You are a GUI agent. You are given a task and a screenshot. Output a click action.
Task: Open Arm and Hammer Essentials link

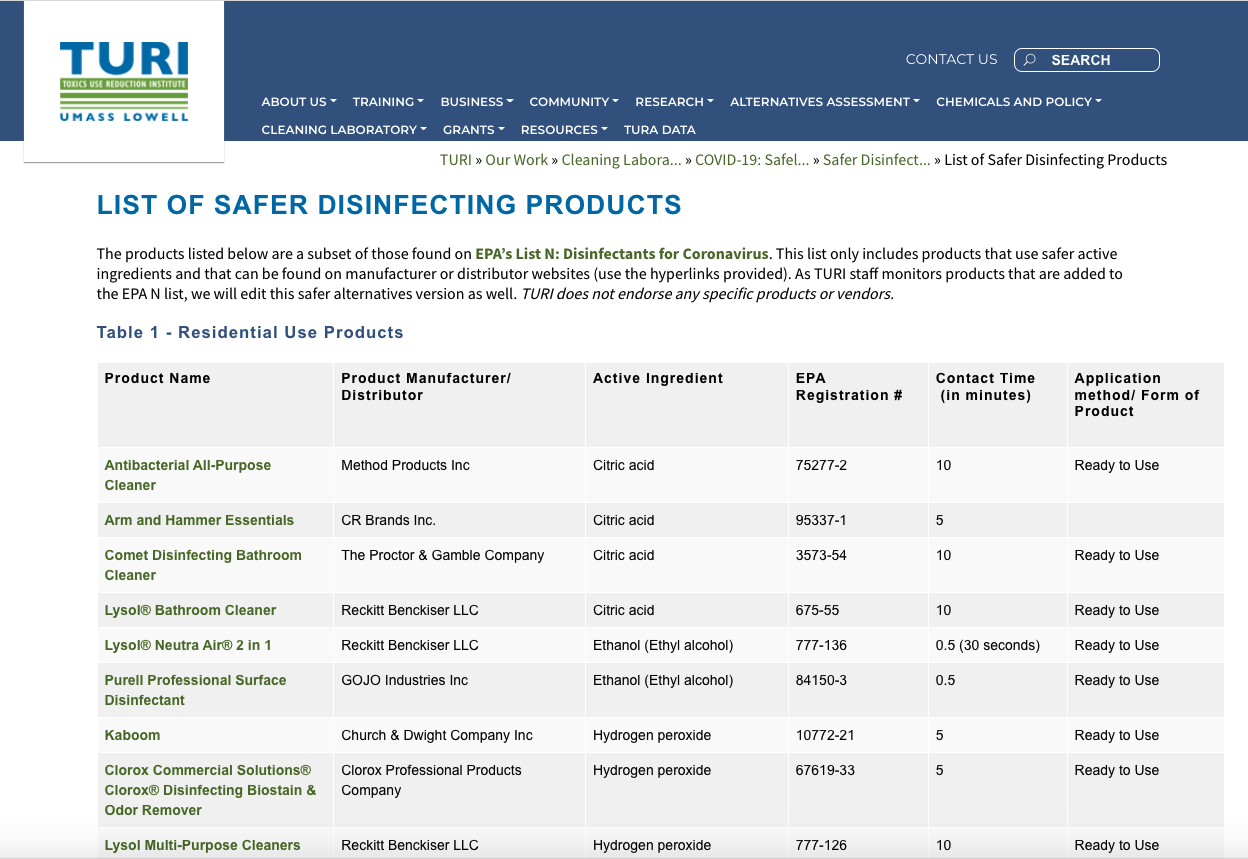199,520
